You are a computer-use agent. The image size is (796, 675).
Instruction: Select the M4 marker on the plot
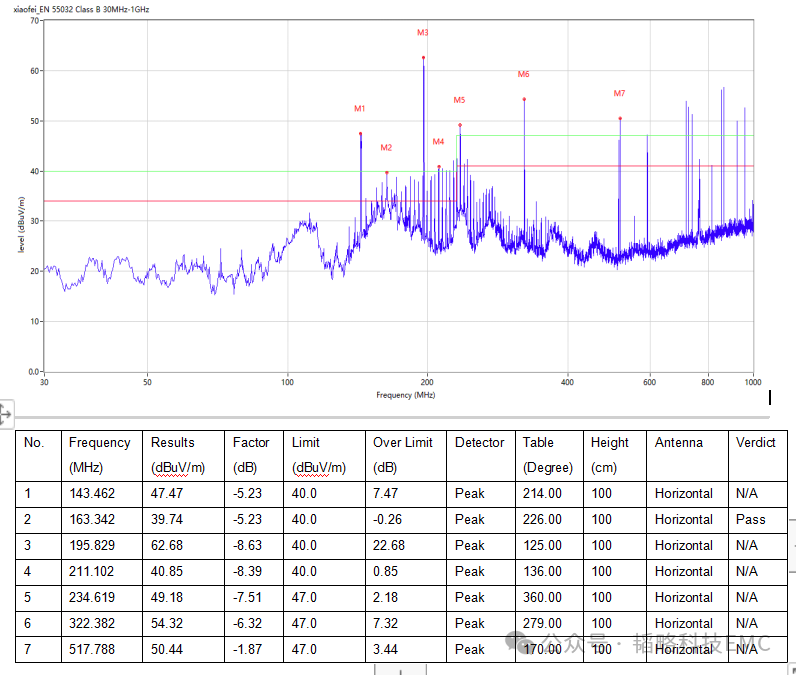pos(438,167)
